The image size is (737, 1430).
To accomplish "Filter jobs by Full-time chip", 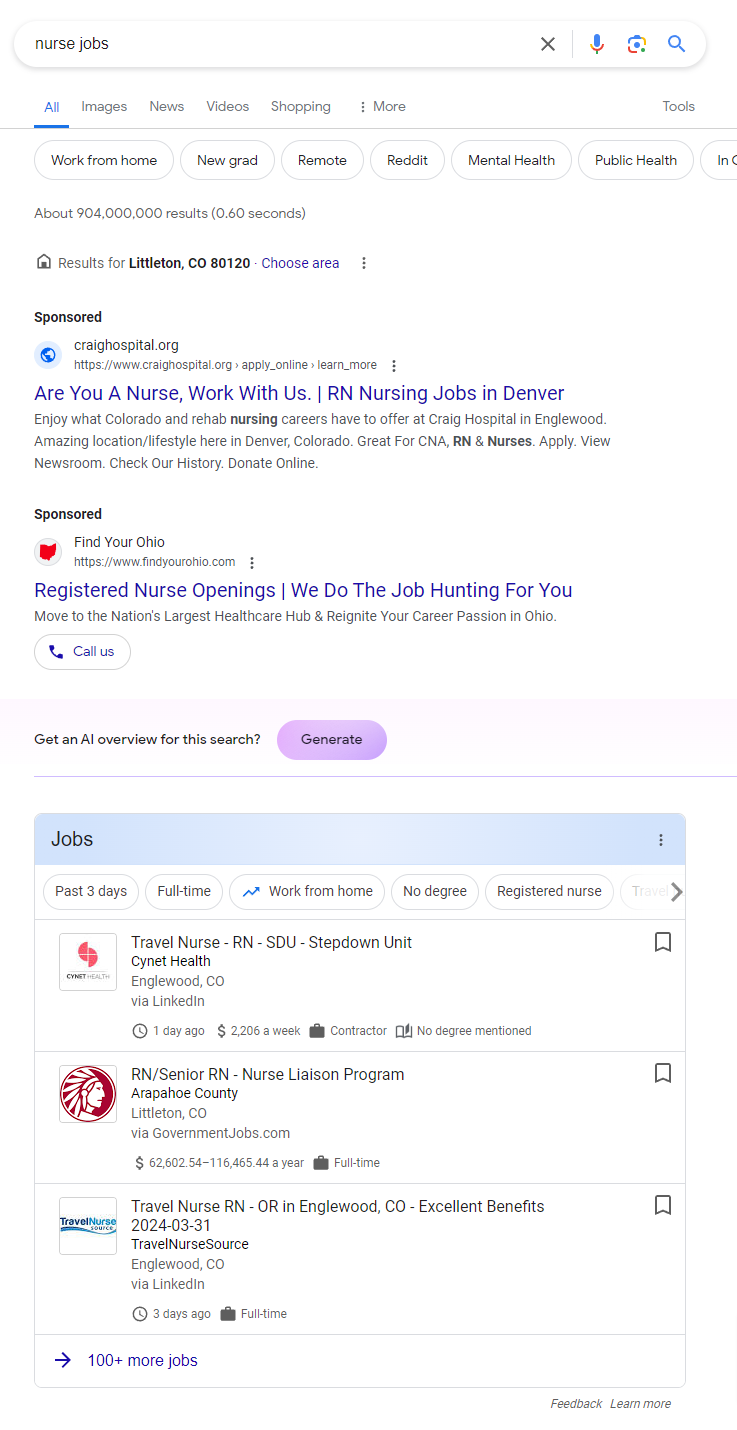I will point(184,891).
